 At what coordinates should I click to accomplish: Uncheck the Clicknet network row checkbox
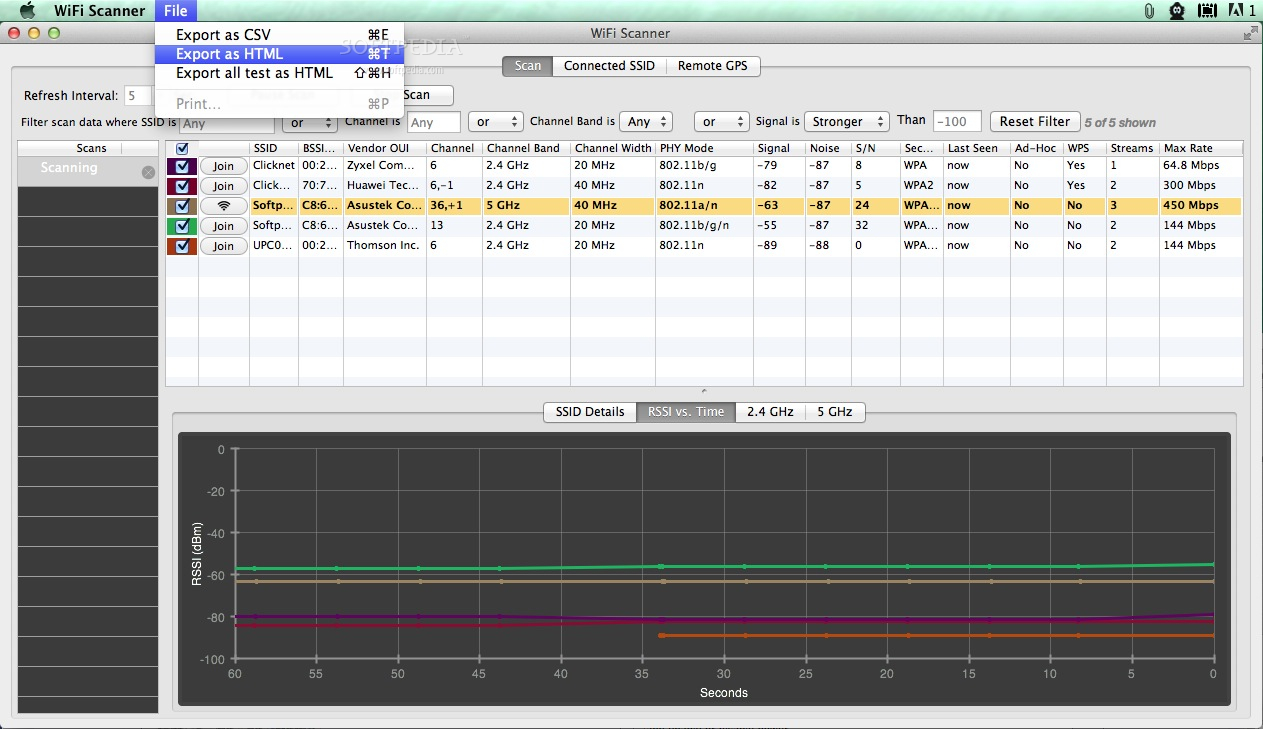182,166
